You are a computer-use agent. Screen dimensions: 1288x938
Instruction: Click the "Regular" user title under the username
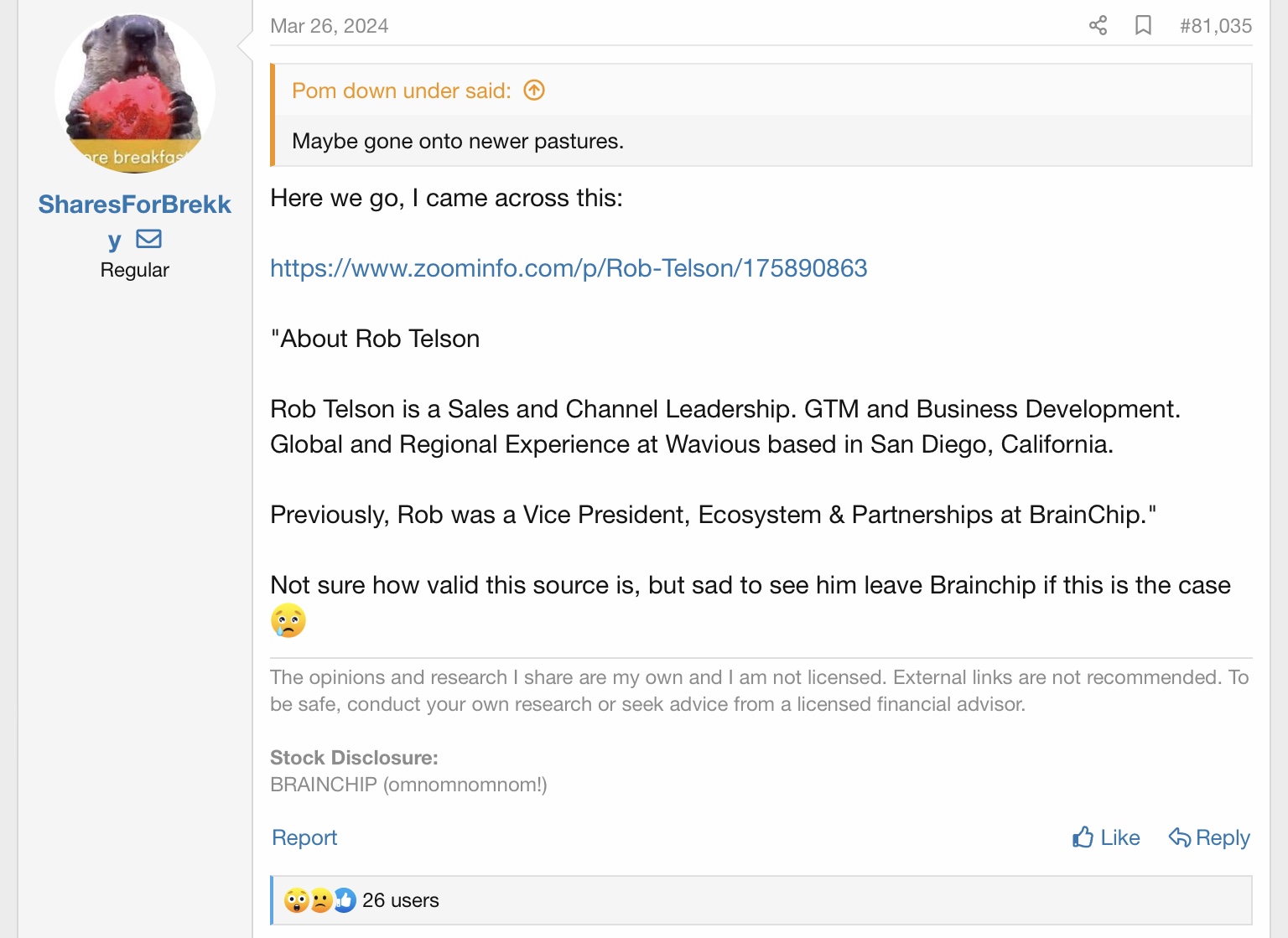coord(134,270)
